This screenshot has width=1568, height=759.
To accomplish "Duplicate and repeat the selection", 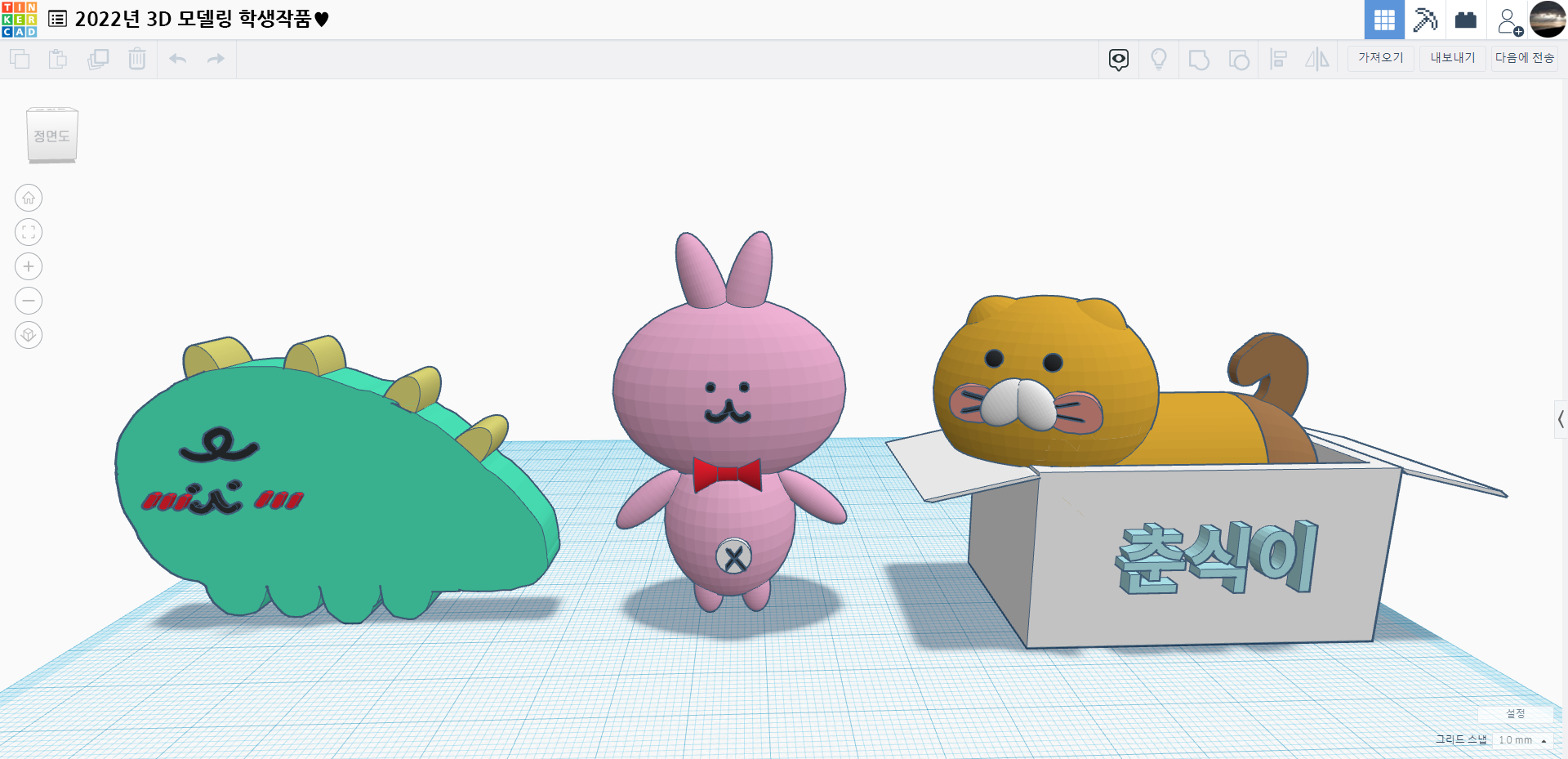I will pyautogui.click(x=98, y=59).
